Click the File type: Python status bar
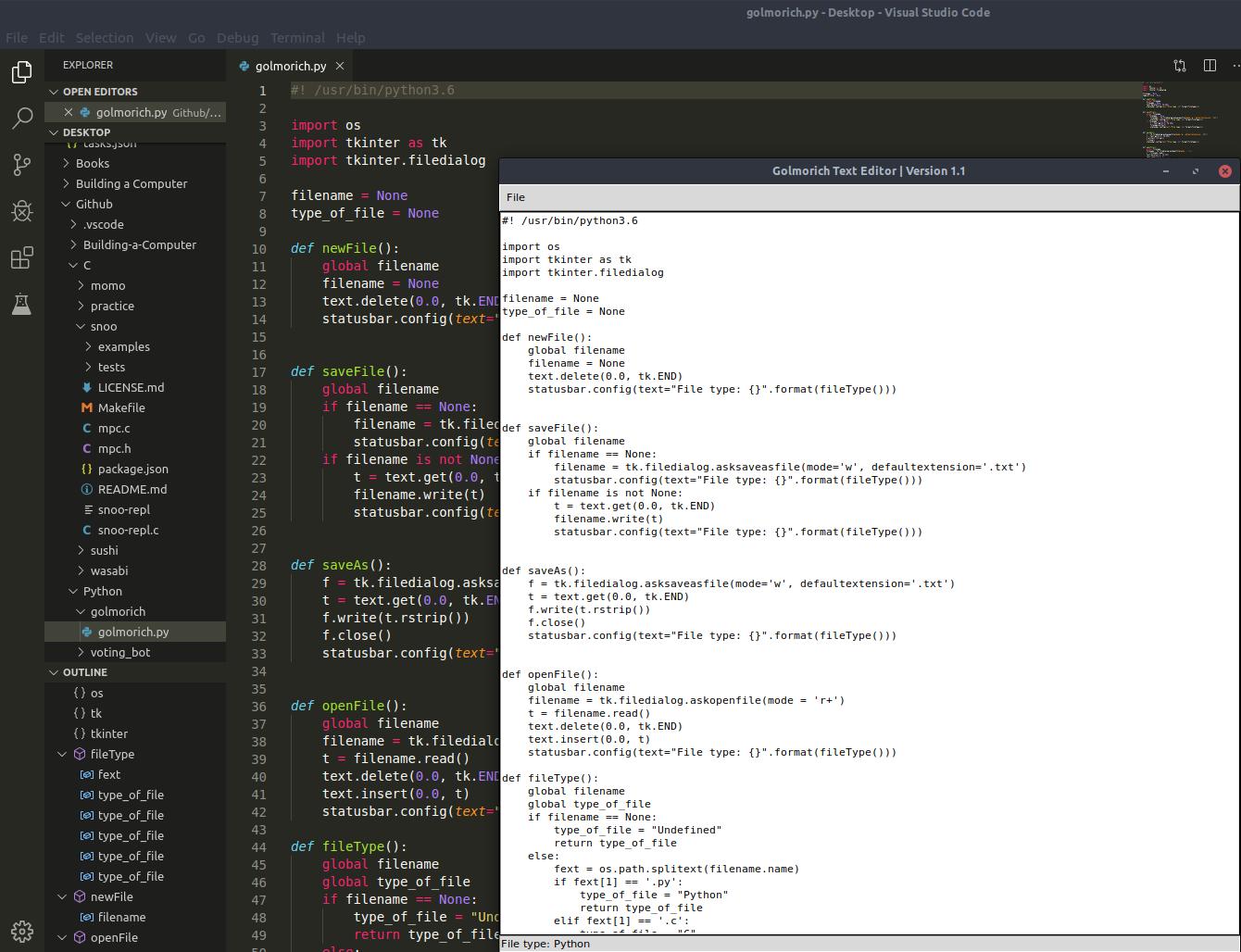 click(545, 944)
